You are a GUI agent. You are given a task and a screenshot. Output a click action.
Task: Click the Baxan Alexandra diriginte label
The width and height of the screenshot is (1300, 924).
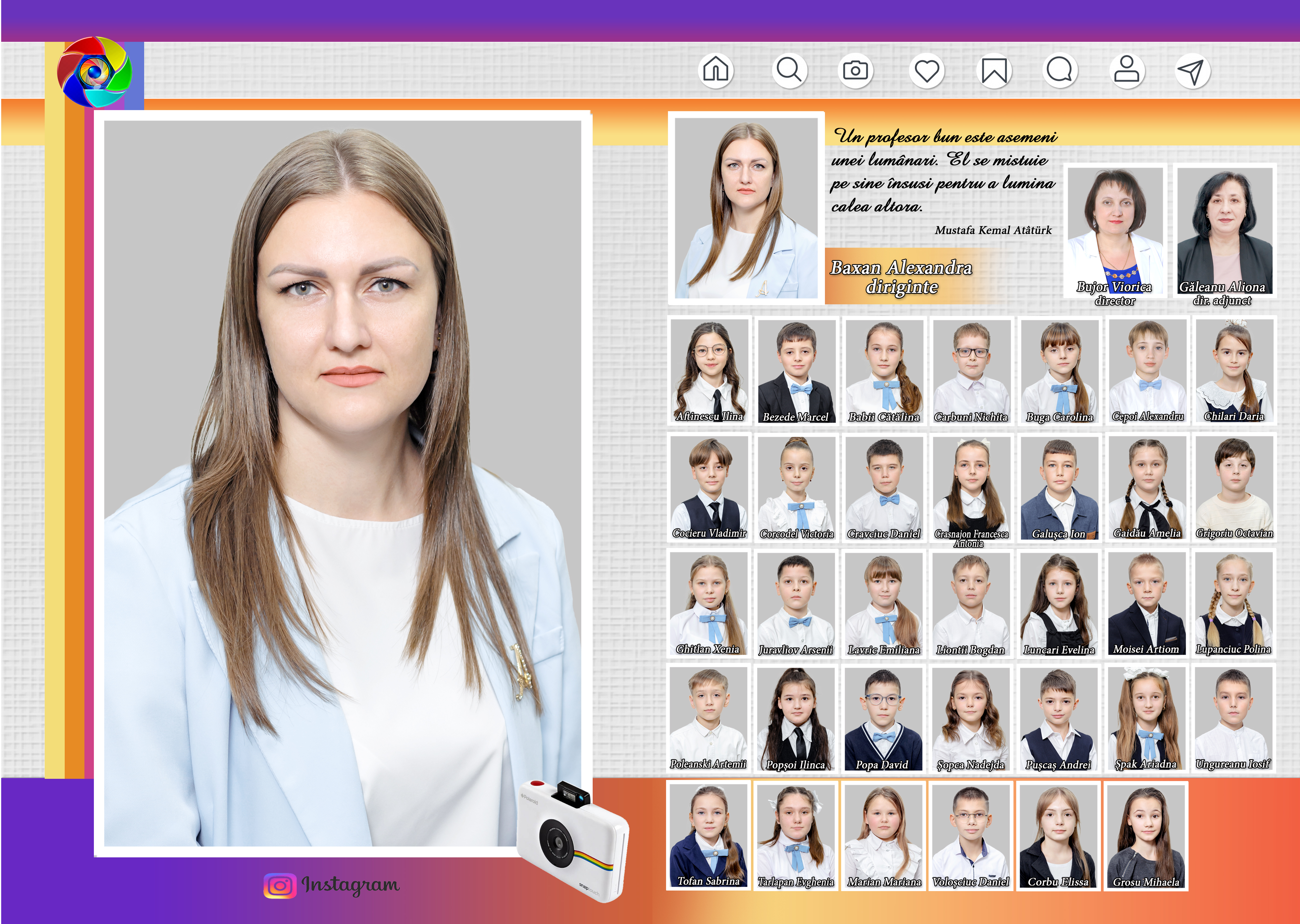[901, 277]
